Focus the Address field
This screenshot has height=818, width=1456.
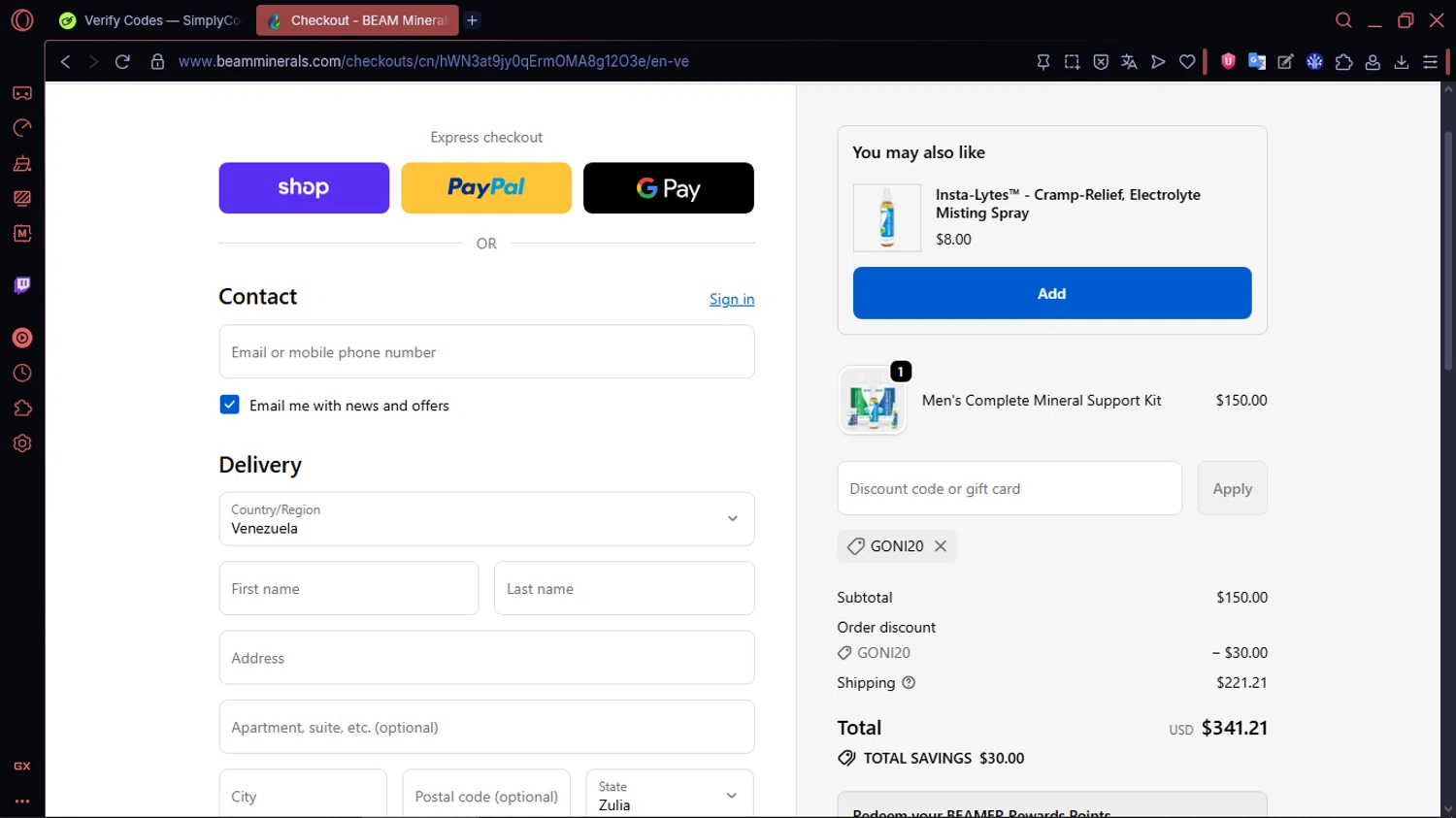pyautogui.click(x=486, y=658)
